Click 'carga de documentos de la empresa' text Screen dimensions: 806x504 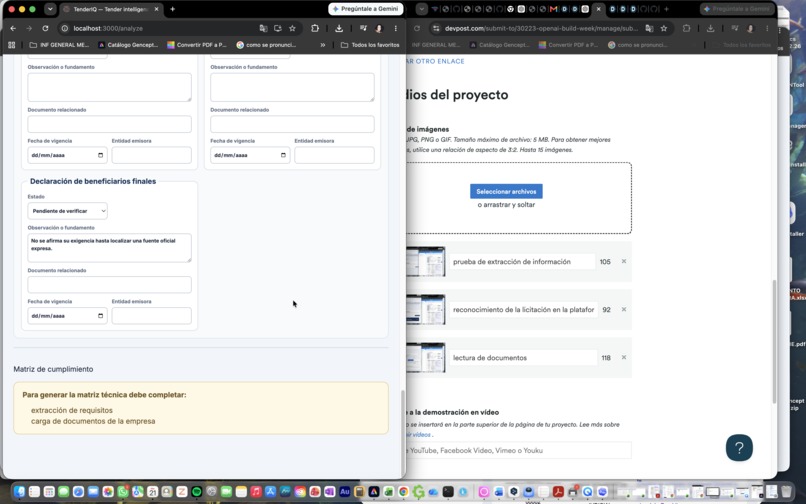coord(93,421)
